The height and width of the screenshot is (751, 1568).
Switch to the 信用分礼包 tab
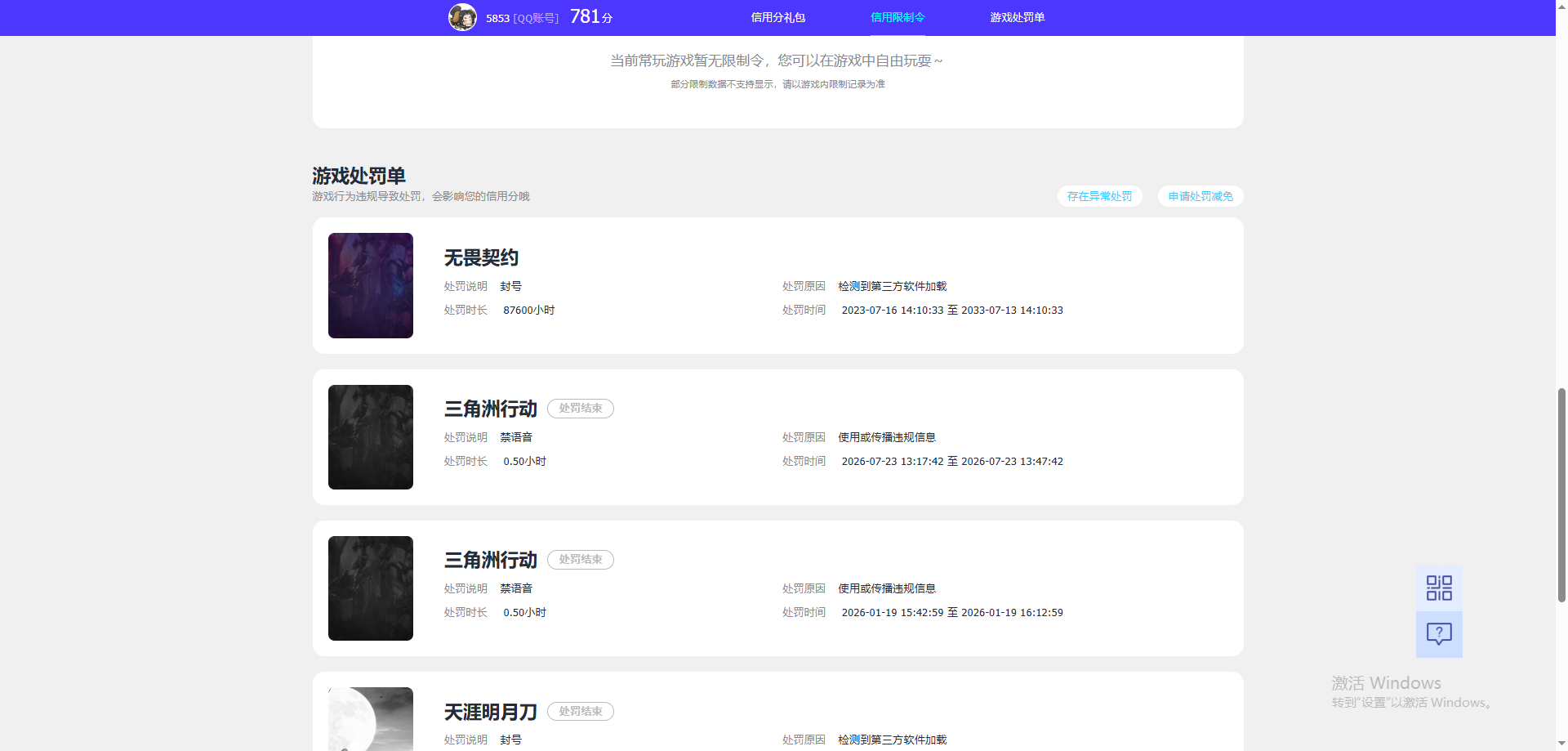[x=777, y=17]
